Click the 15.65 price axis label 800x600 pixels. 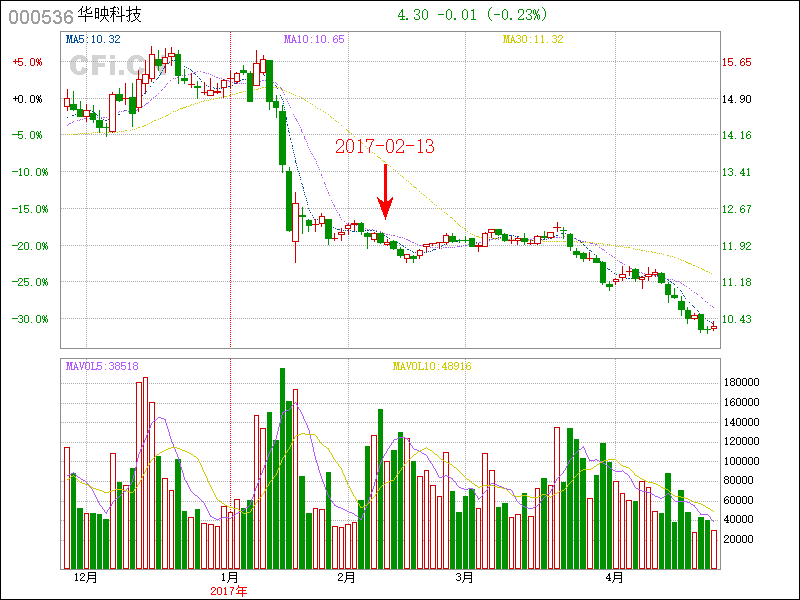[x=736, y=62]
